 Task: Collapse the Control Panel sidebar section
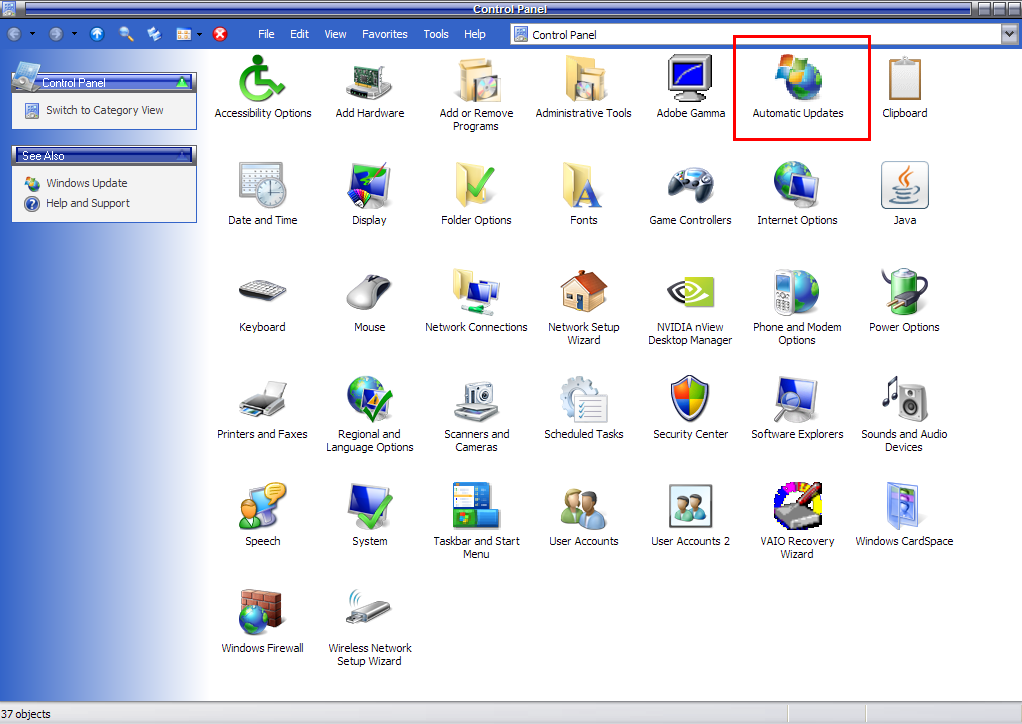click(x=182, y=82)
